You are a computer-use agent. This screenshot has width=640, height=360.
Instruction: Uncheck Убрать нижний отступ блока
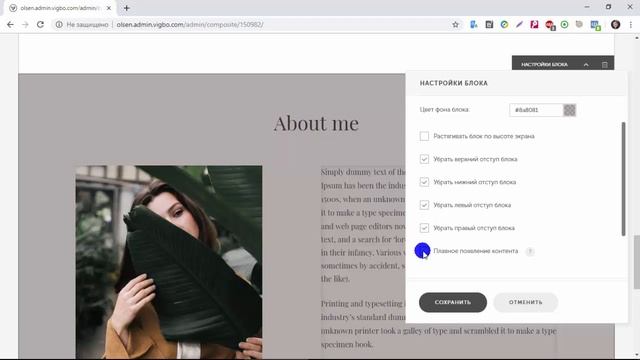pos(424,182)
